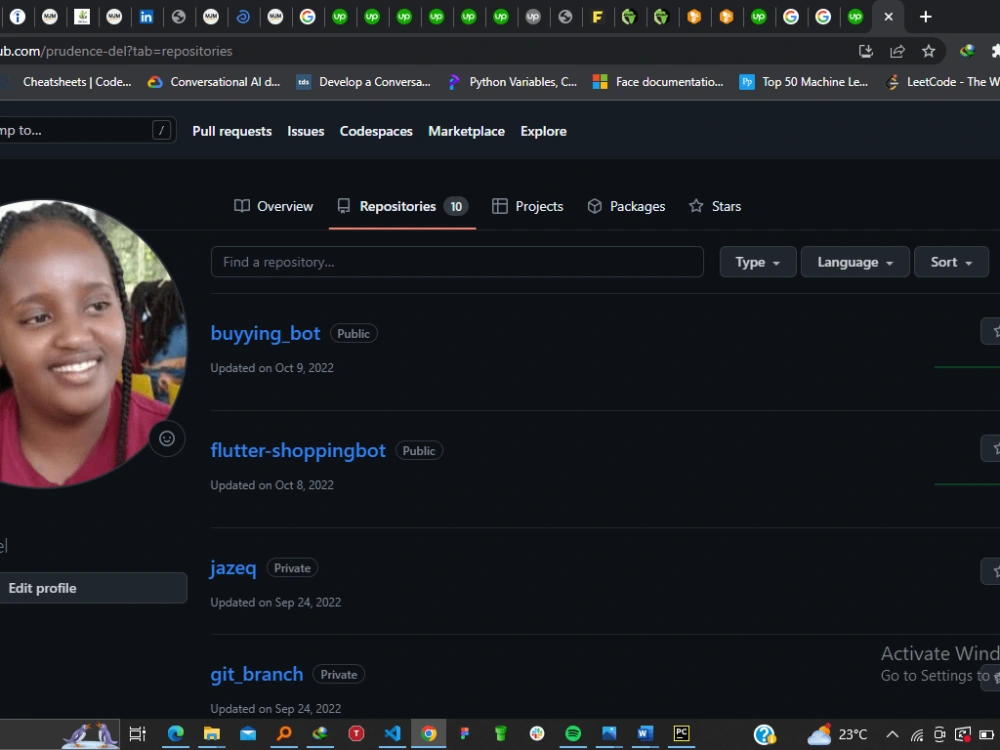1000x750 pixels.
Task: Go to Pull requests
Action: [x=232, y=131]
